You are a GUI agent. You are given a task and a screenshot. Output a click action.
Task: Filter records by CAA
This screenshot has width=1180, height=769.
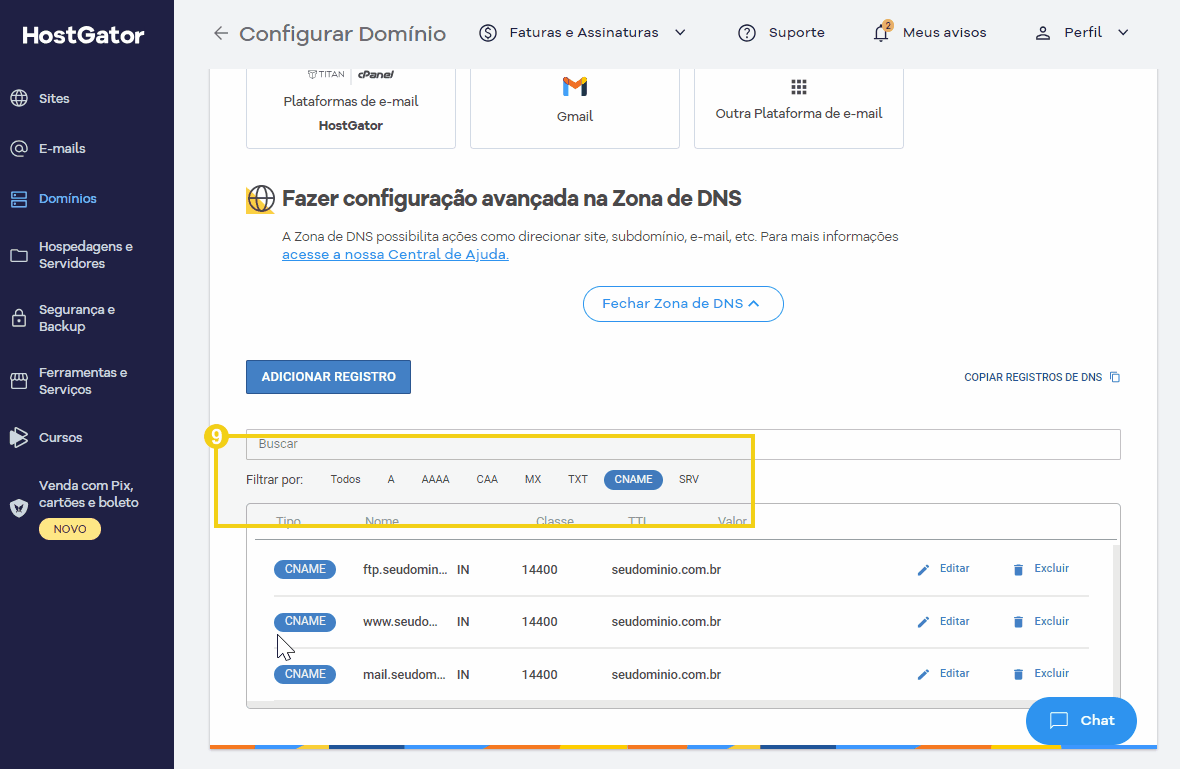click(x=487, y=479)
